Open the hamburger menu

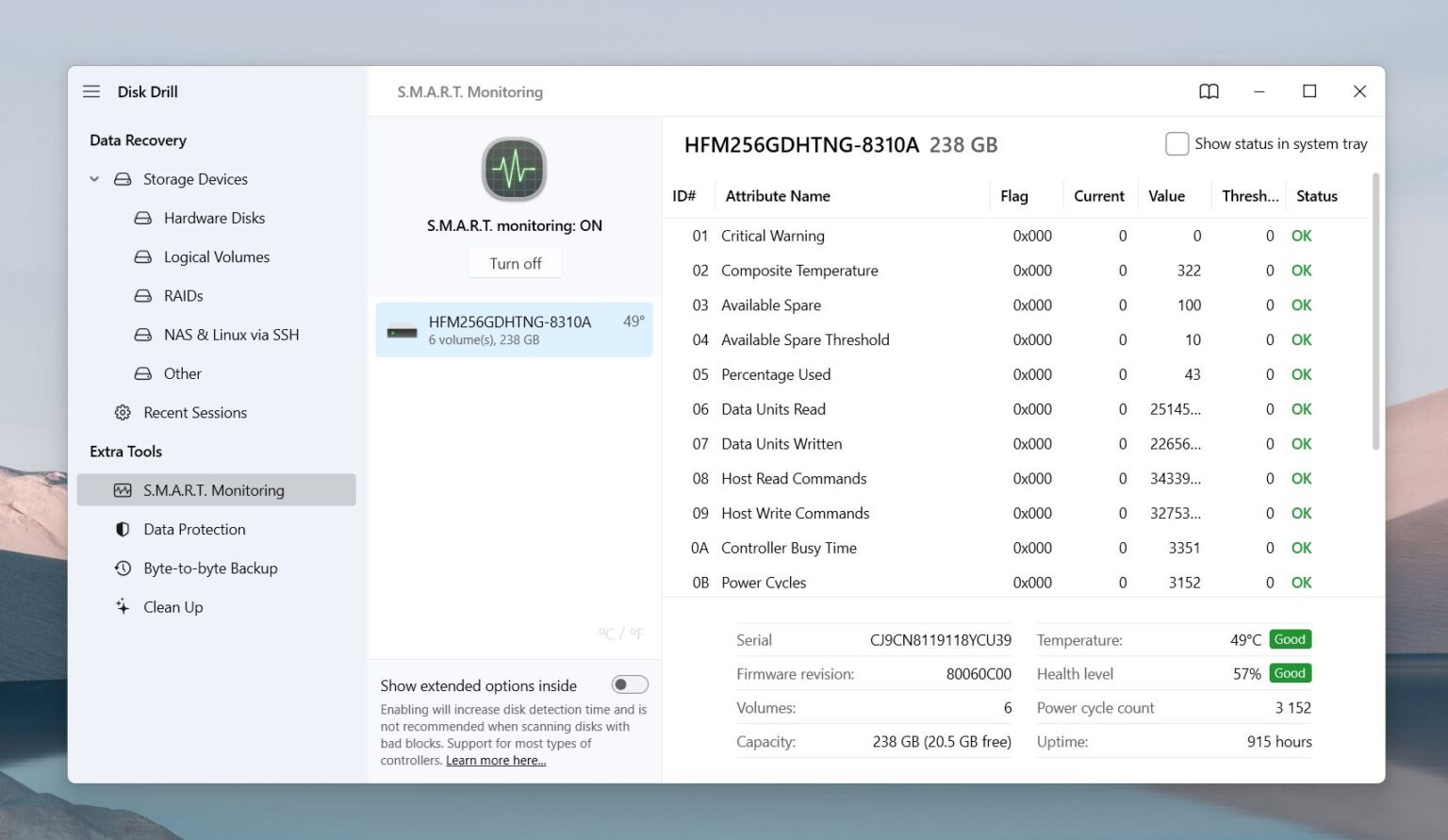tap(90, 91)
